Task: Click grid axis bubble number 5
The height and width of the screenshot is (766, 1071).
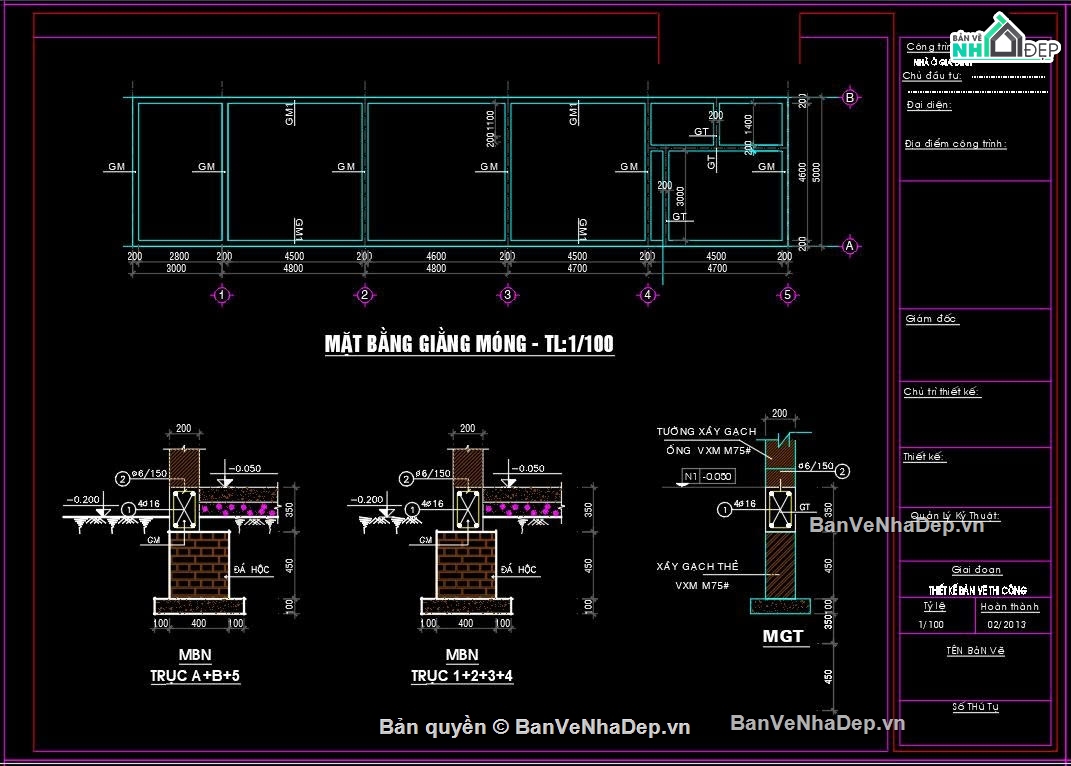Action: [788, 295]
